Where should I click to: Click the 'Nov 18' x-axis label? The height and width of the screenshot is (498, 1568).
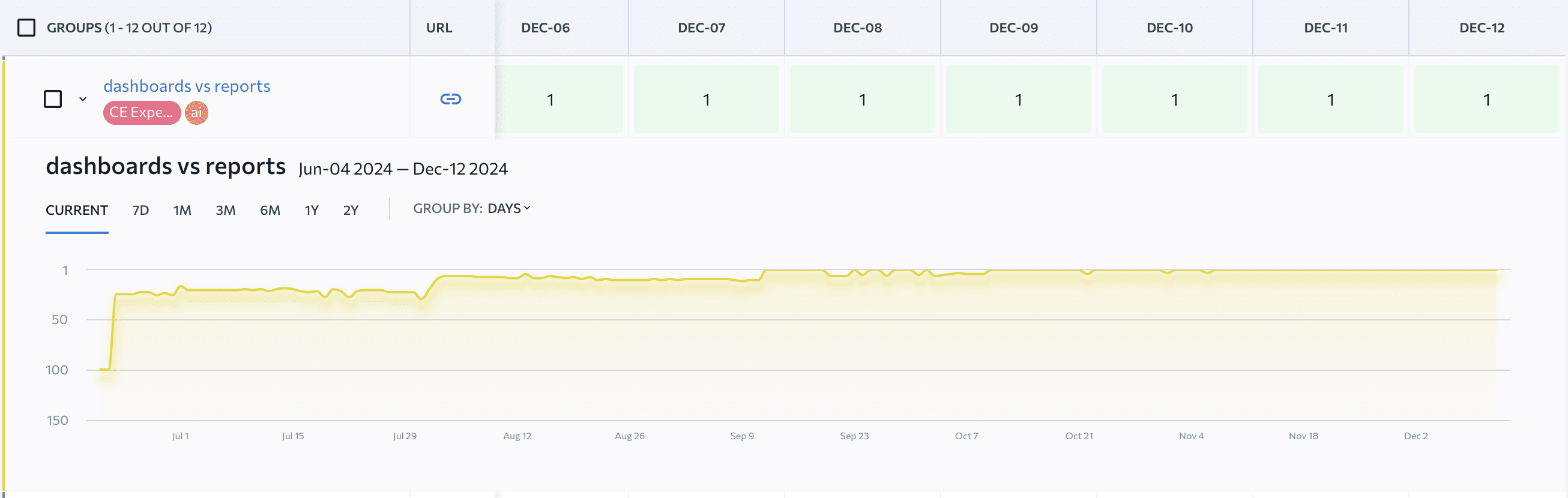coord(1303,436)
